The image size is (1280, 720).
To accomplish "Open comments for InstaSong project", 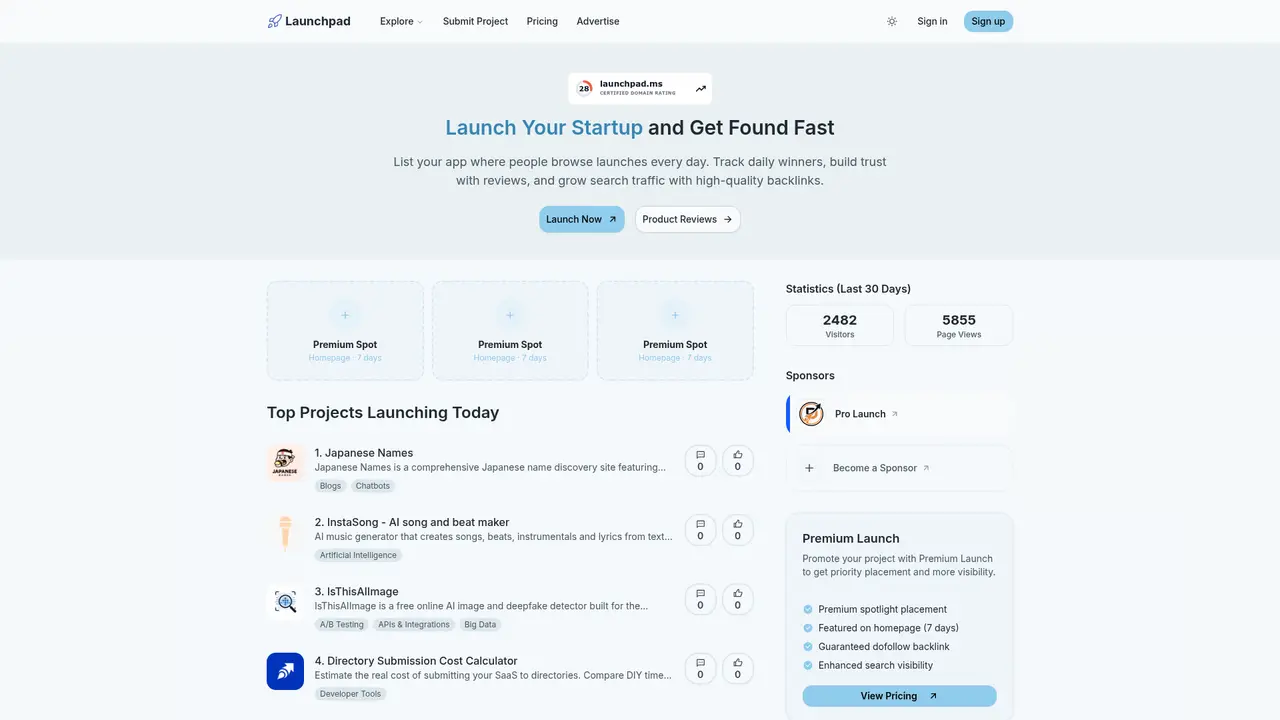I will 700,529.
